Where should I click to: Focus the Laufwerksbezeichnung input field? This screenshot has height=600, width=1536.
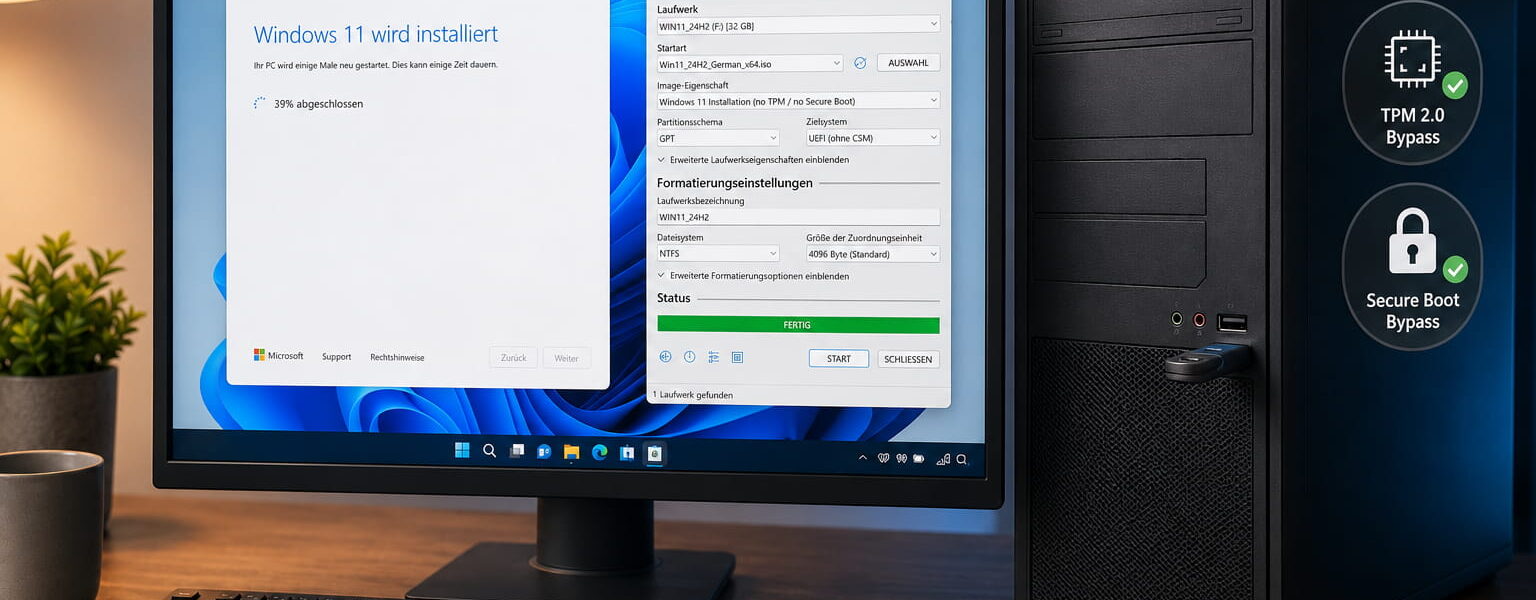[798, 217]
